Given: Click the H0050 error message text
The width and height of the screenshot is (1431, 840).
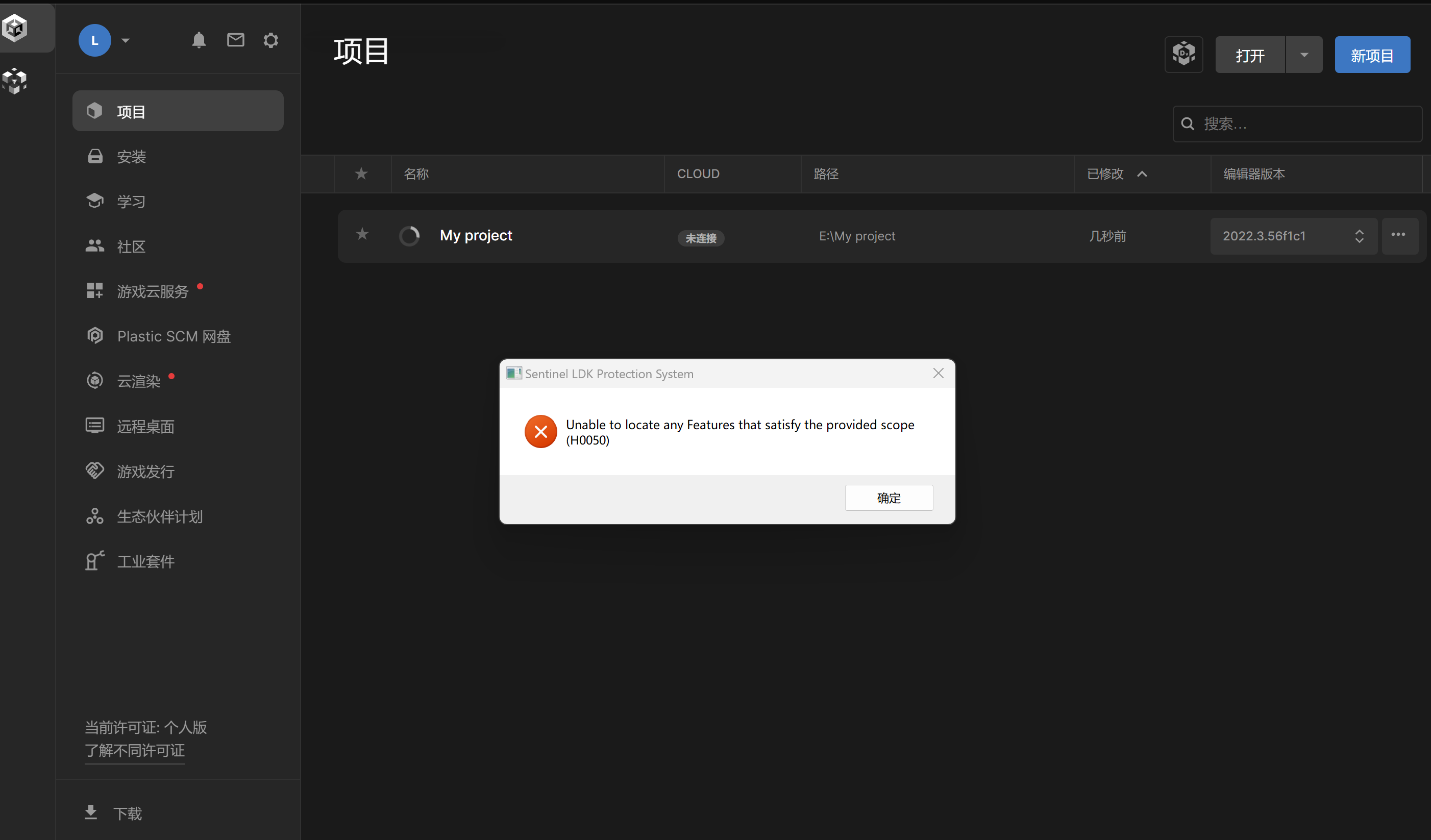Looking at the screenshot, I should tap(740, 432).
